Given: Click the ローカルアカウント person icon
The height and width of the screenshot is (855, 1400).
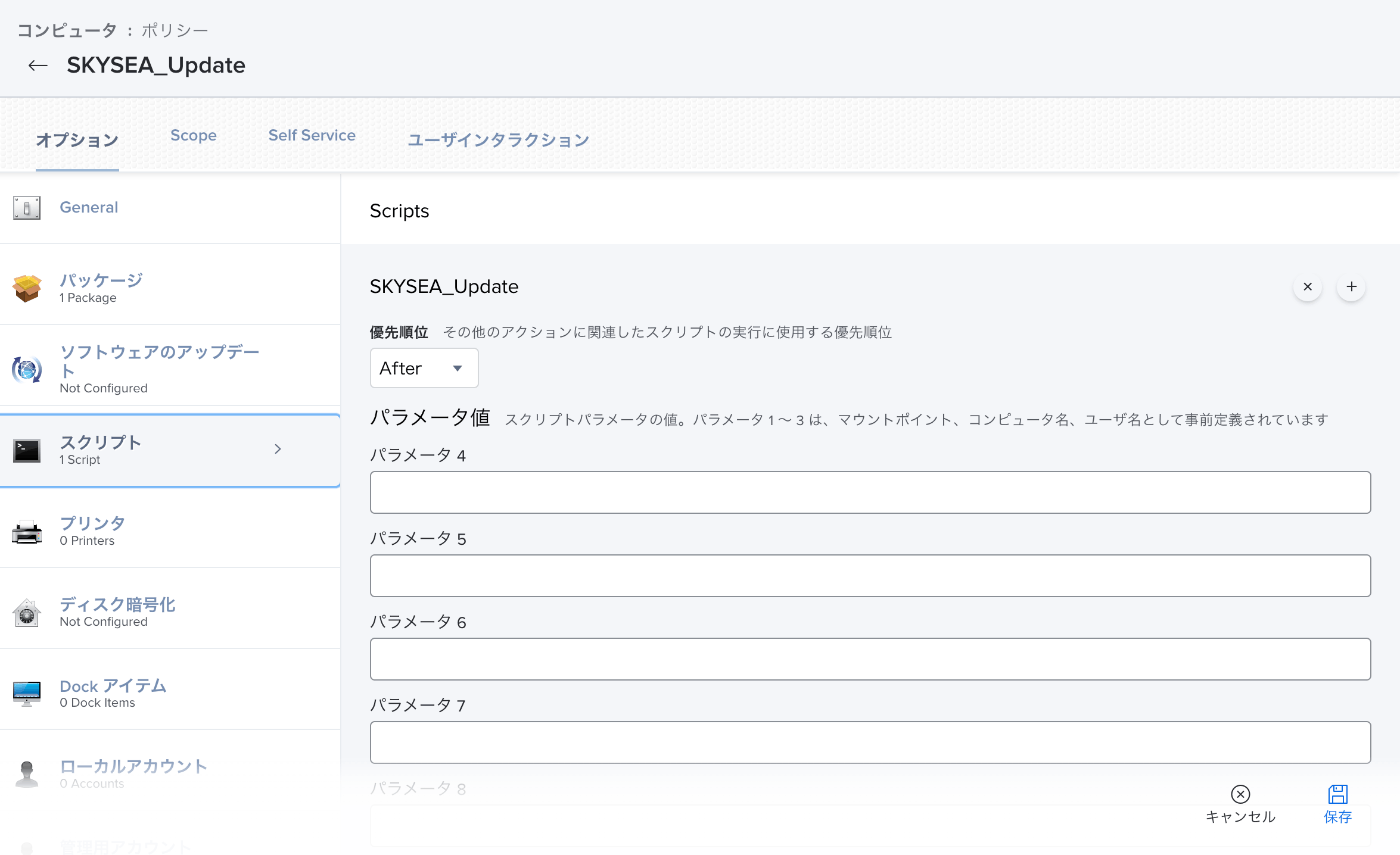Looking at the screenshot, I should coord(27,774).
